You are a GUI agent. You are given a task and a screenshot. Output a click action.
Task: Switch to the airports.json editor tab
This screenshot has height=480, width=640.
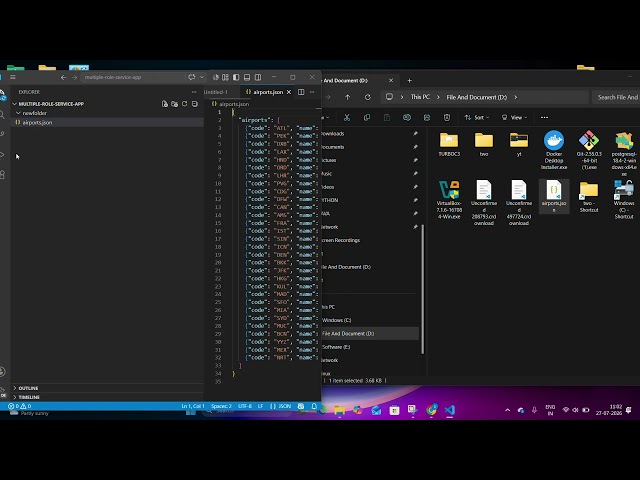268,92
